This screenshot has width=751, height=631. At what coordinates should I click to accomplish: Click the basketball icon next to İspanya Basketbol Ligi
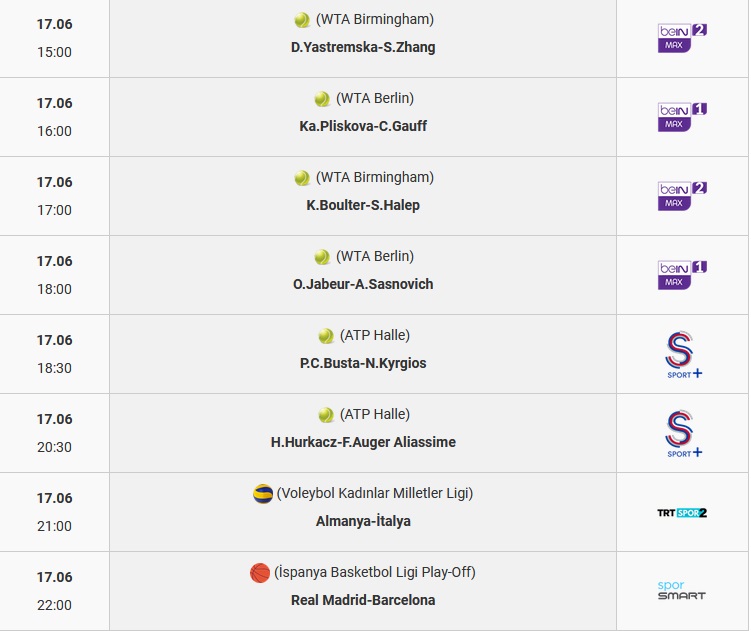(260, 573)
